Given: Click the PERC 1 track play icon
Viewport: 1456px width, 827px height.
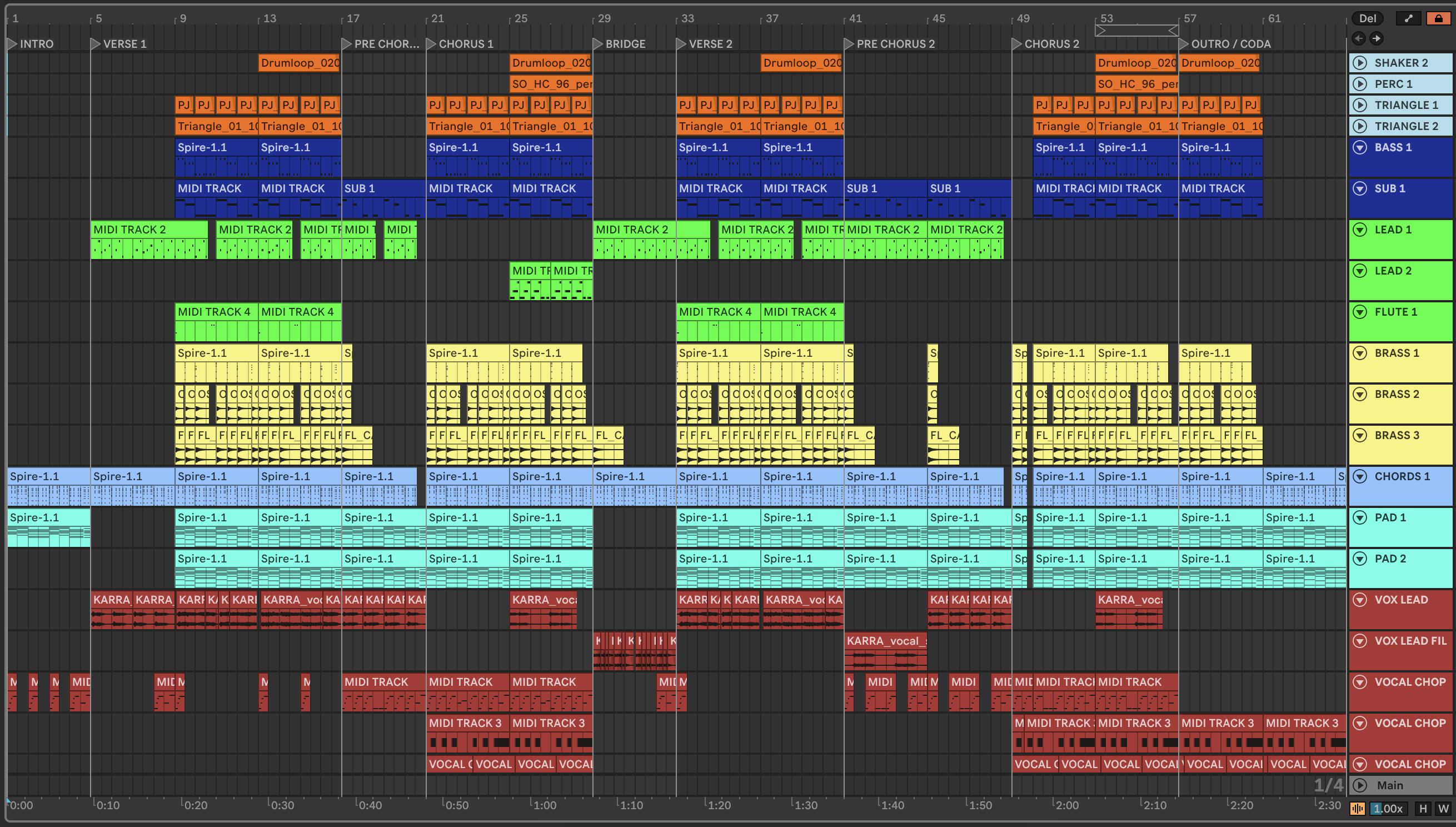Looking at the screenshot, I should coord(1359,84).
